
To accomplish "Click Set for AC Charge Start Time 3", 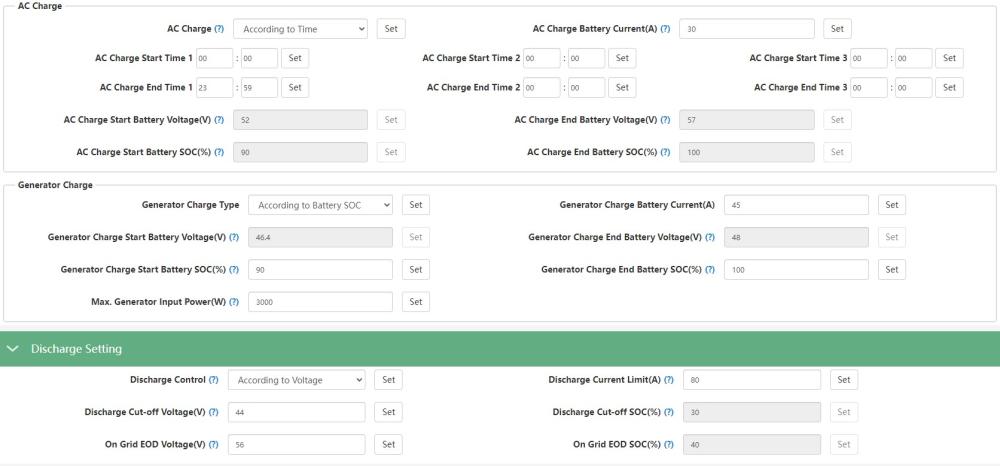I will click(x=950, y=58).
